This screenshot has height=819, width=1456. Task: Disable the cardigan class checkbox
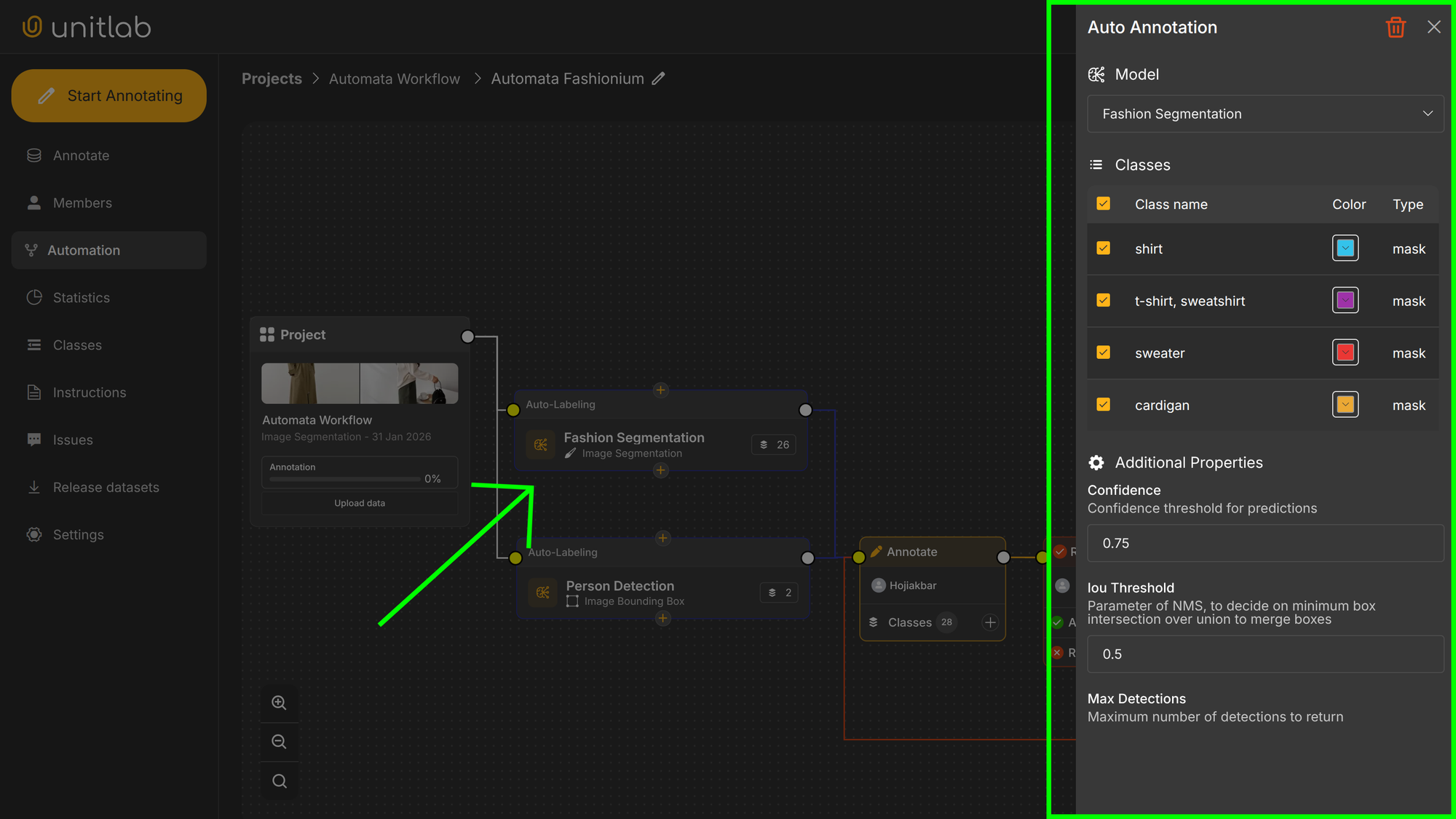(x=1103, y=404)
